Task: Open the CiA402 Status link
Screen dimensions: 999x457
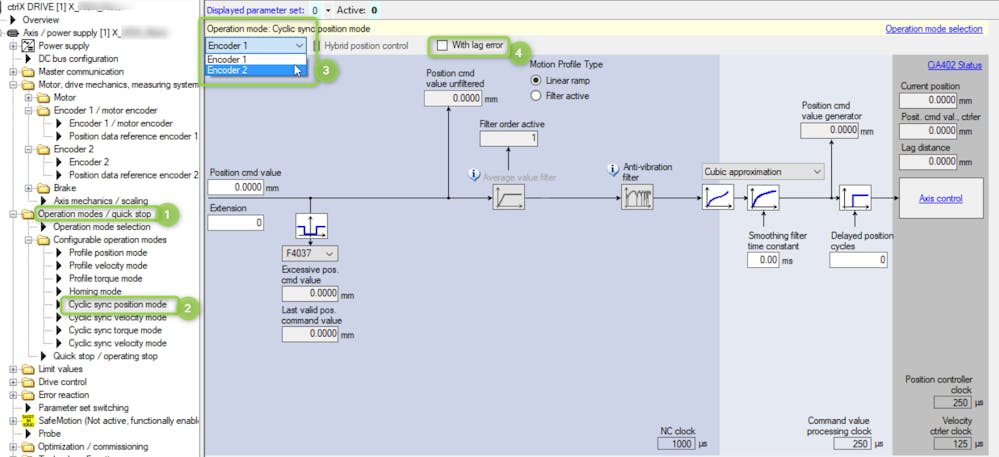Action: tap(954, 65)
